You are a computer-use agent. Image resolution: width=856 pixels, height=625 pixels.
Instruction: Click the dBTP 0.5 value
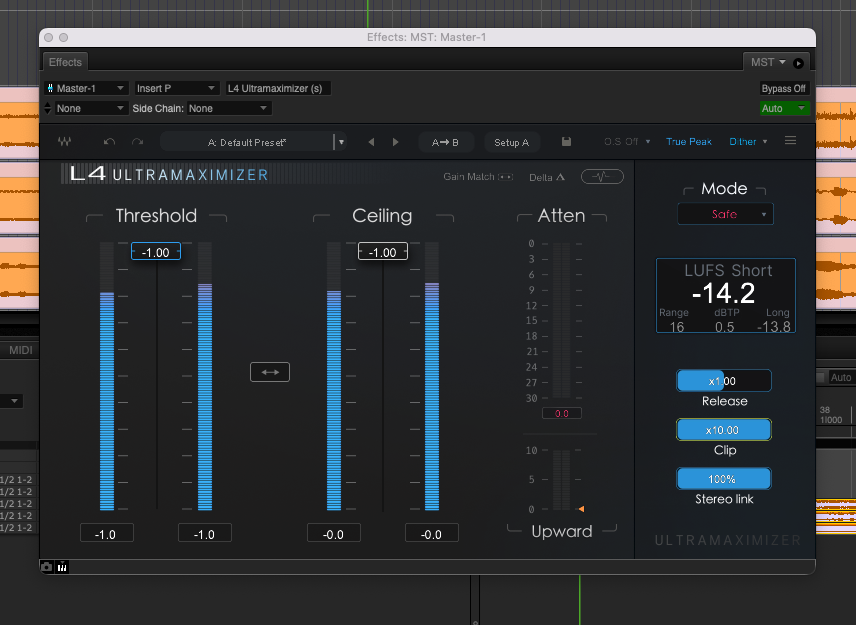coord(725,326)
